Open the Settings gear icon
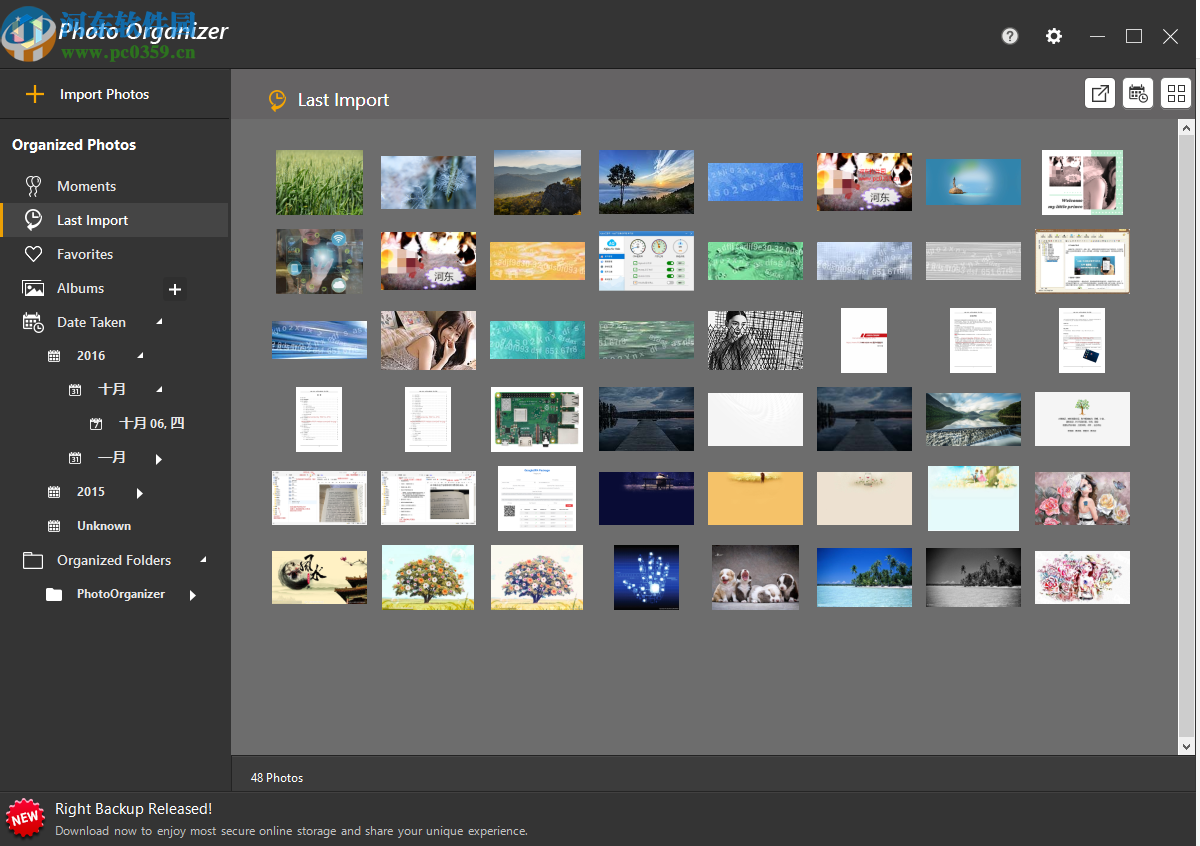Screen dimensions: 1200x846 coord(1054,36)
